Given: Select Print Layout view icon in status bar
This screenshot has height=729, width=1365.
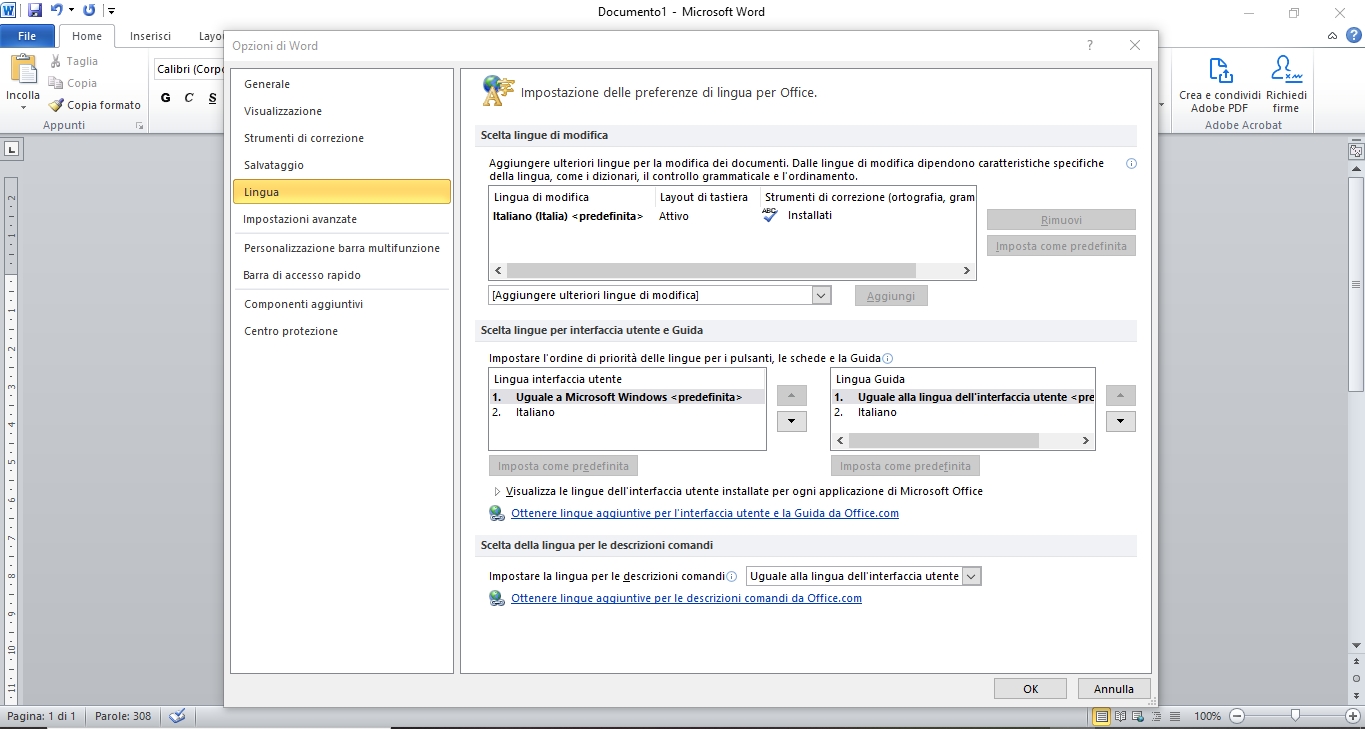Looking at the screenshot, I should point(1102,716).
